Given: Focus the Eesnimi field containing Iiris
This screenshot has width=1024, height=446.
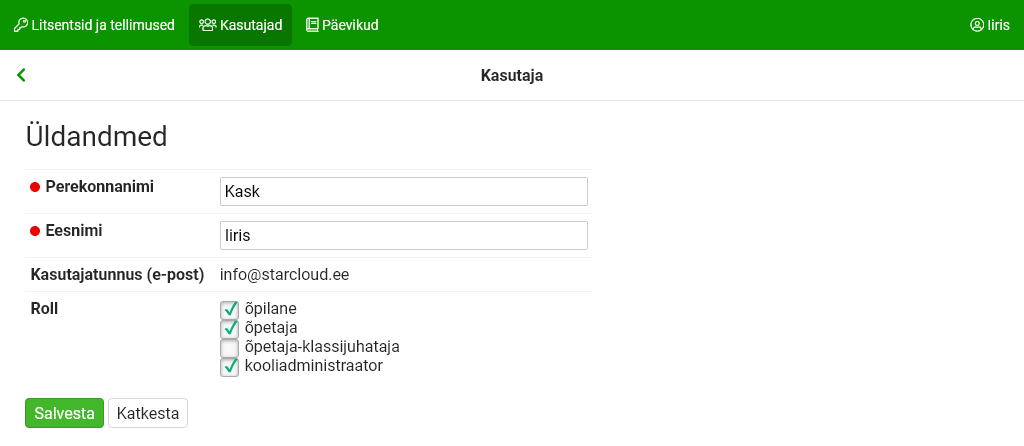Looking at the screenshot, I should (x=403, y=236).
